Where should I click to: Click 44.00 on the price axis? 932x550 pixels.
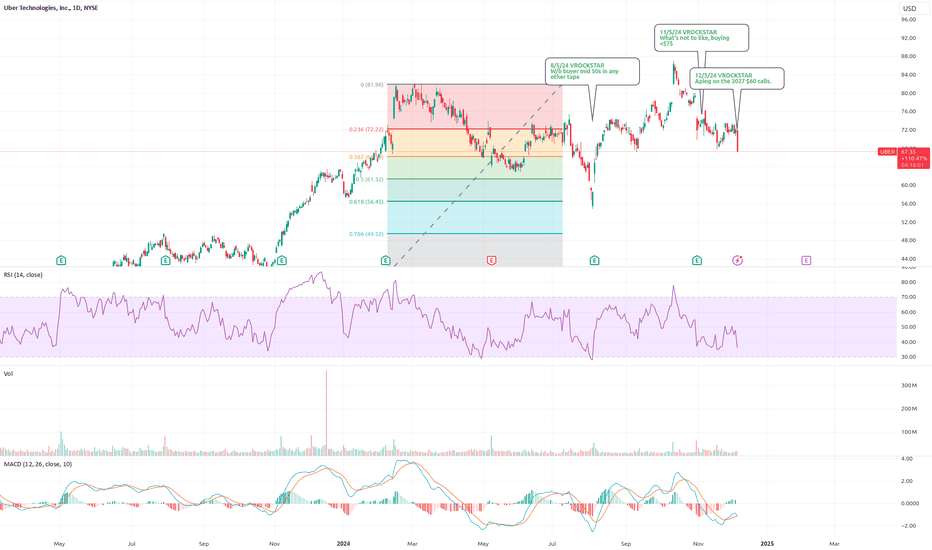[x=908, y=259]
